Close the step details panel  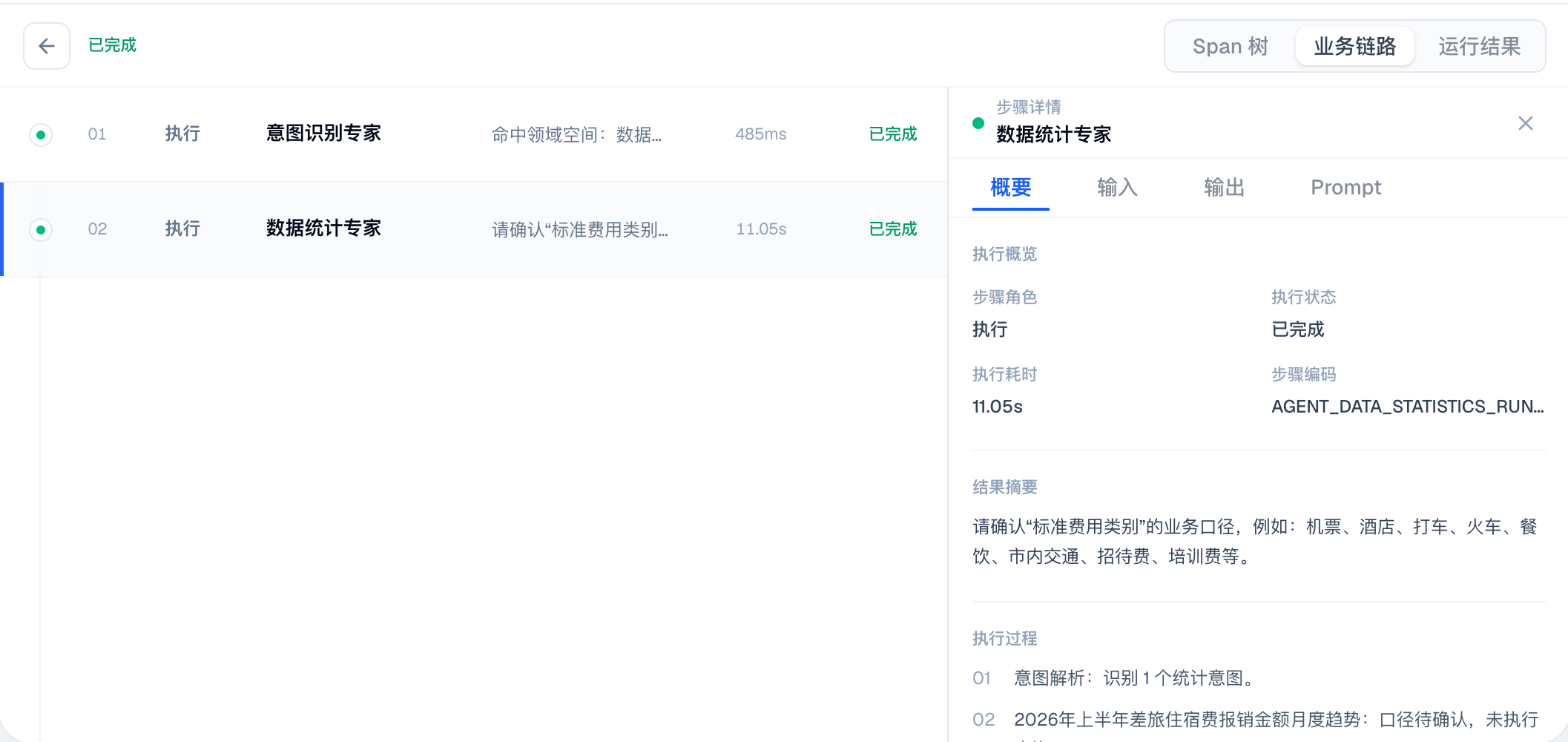point(1525,123)
